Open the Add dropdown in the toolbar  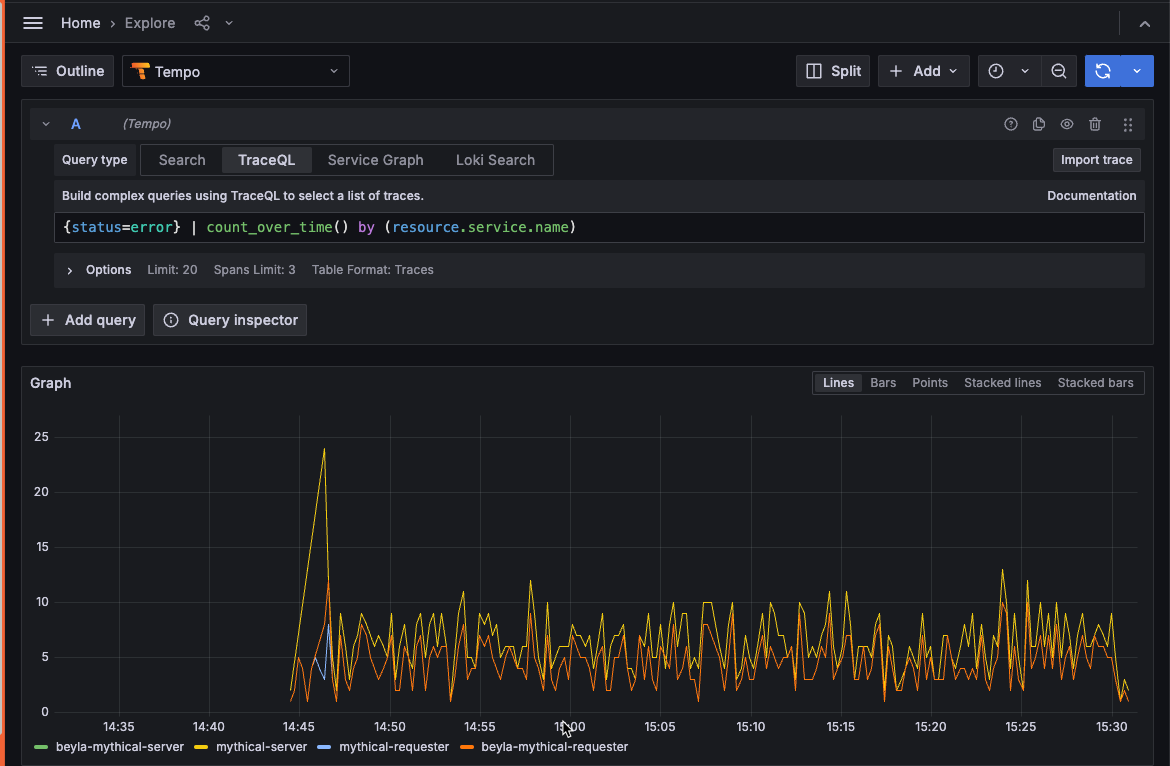923,71
